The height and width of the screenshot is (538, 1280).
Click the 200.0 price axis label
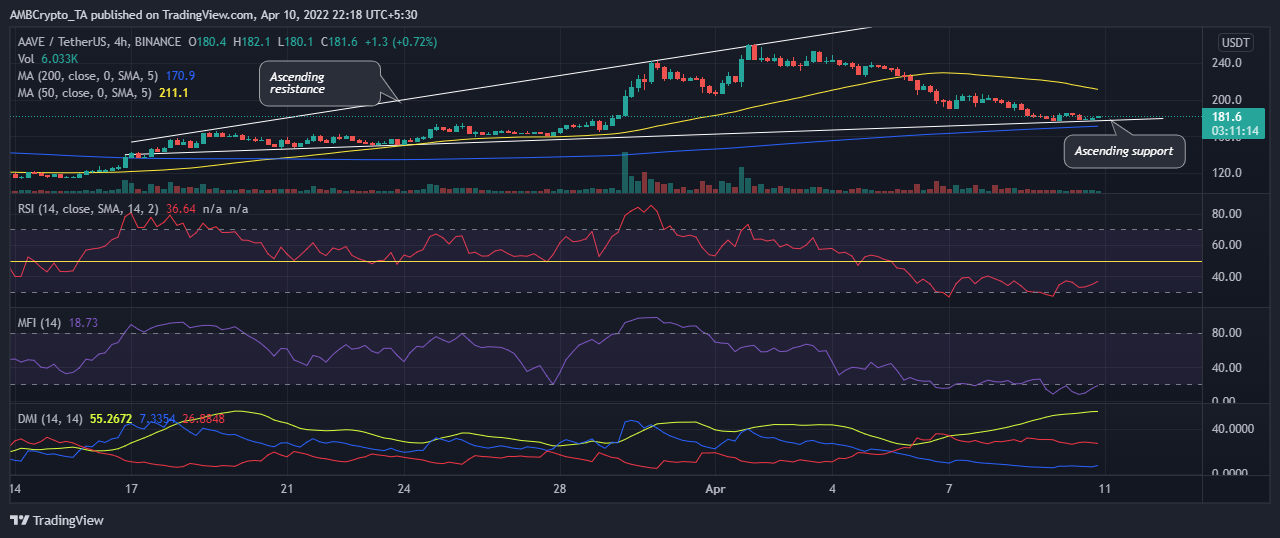[x=1227, y=100]
